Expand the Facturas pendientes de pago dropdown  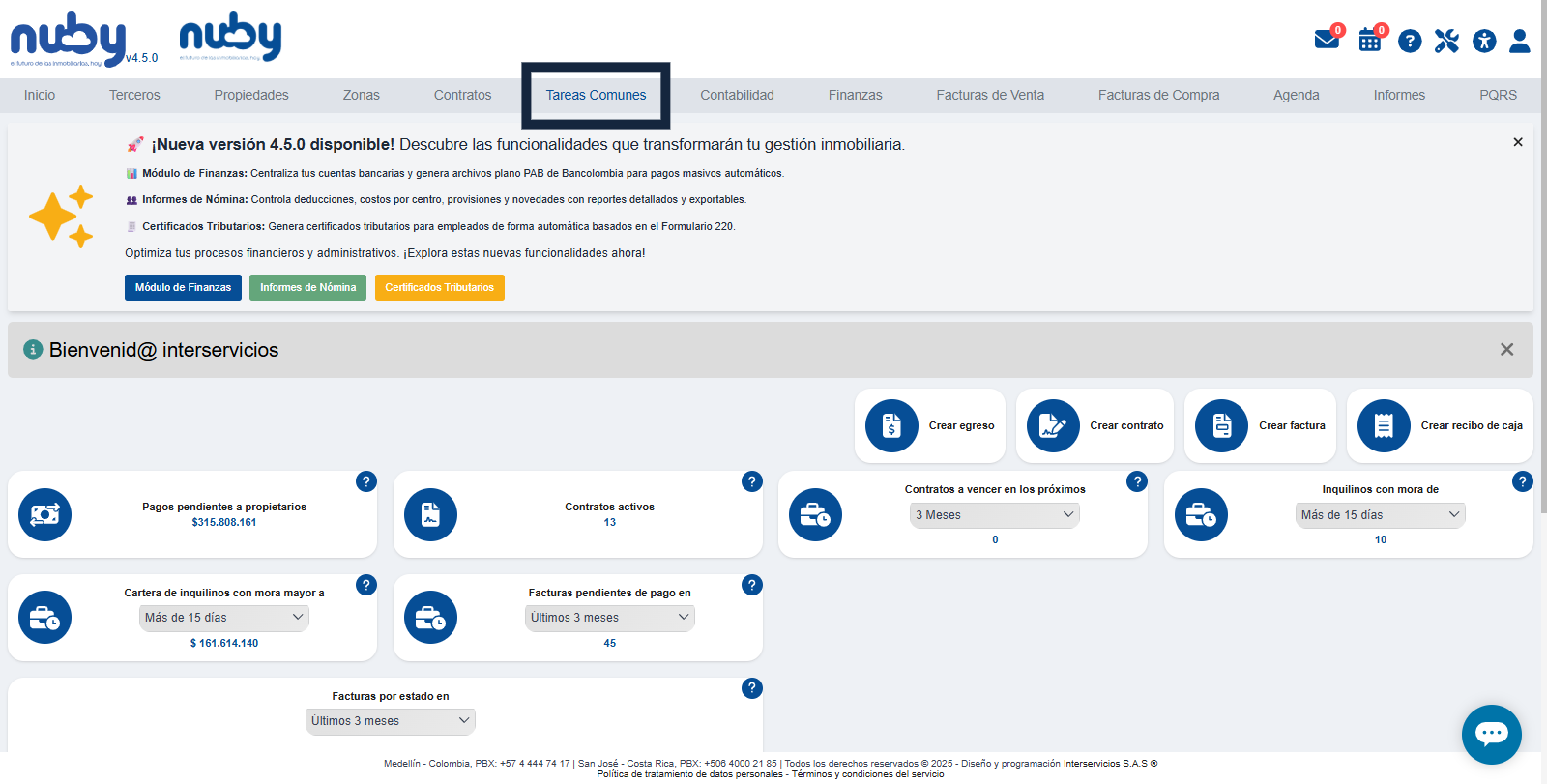[609, 618]
